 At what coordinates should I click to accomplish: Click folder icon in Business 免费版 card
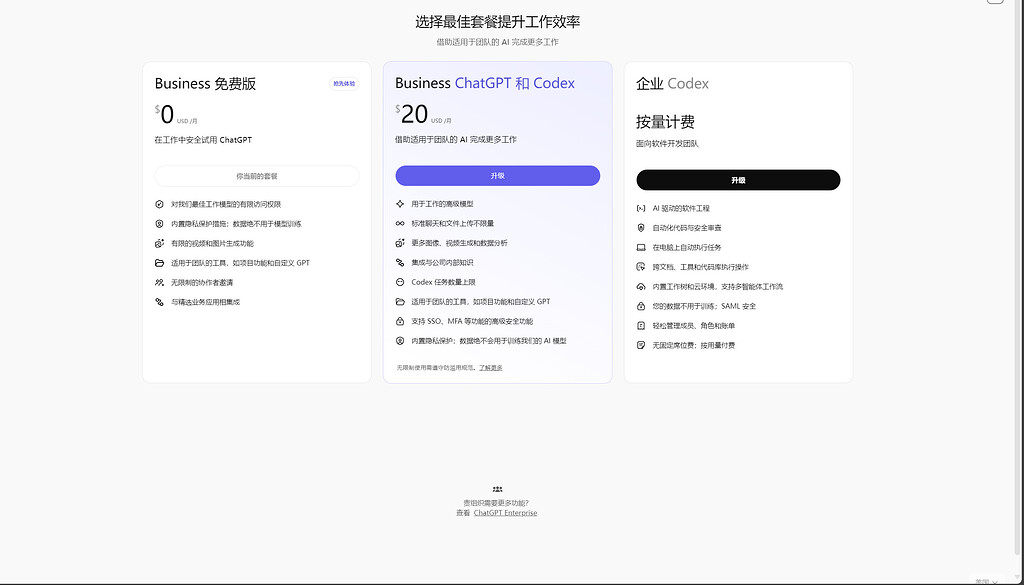(159, 263)
